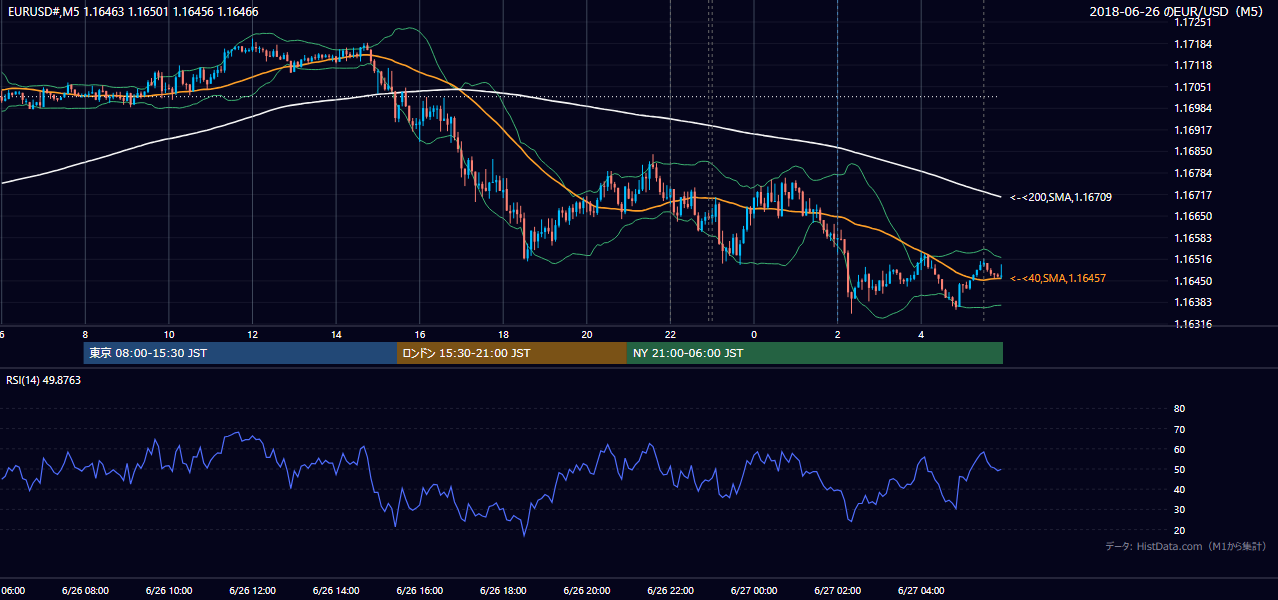This screenshot has width=1278, height=600.
Task: Click the 6/26 16:00 time label
Action: (419, 590)
